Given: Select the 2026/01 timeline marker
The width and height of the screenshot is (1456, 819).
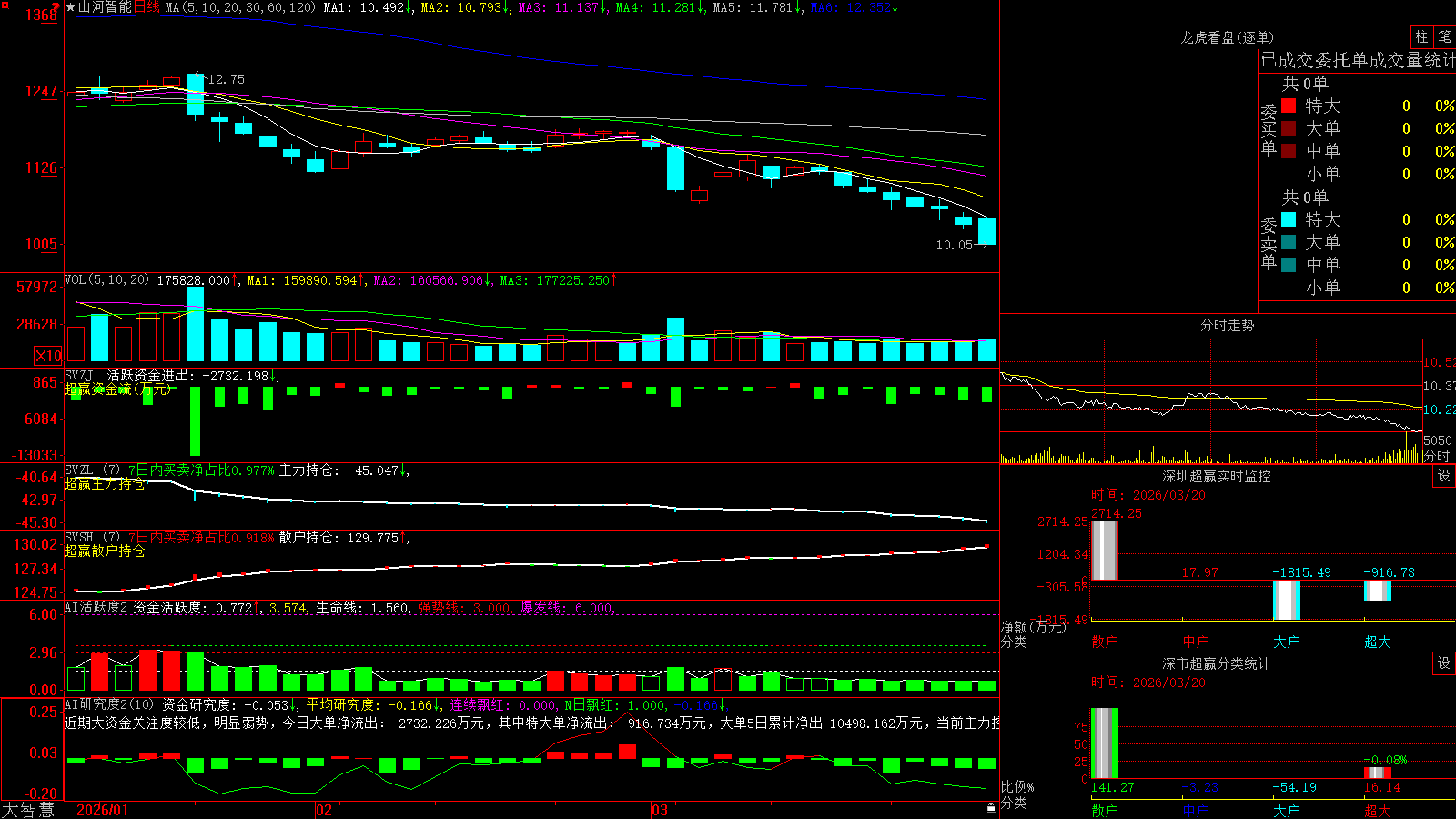Looking at the screenshot, I should [103, 810].
